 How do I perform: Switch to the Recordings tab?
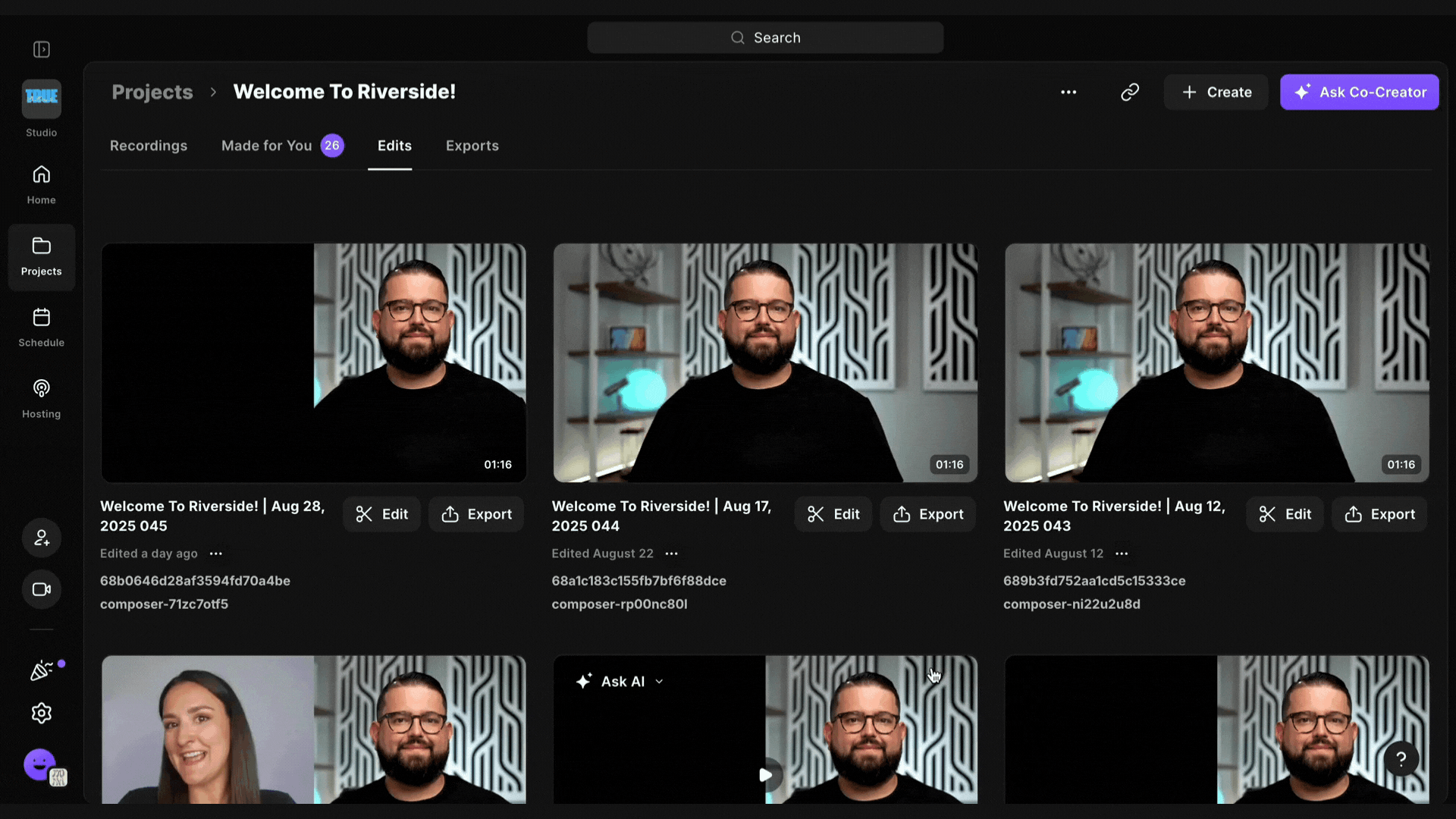[149, 146]
